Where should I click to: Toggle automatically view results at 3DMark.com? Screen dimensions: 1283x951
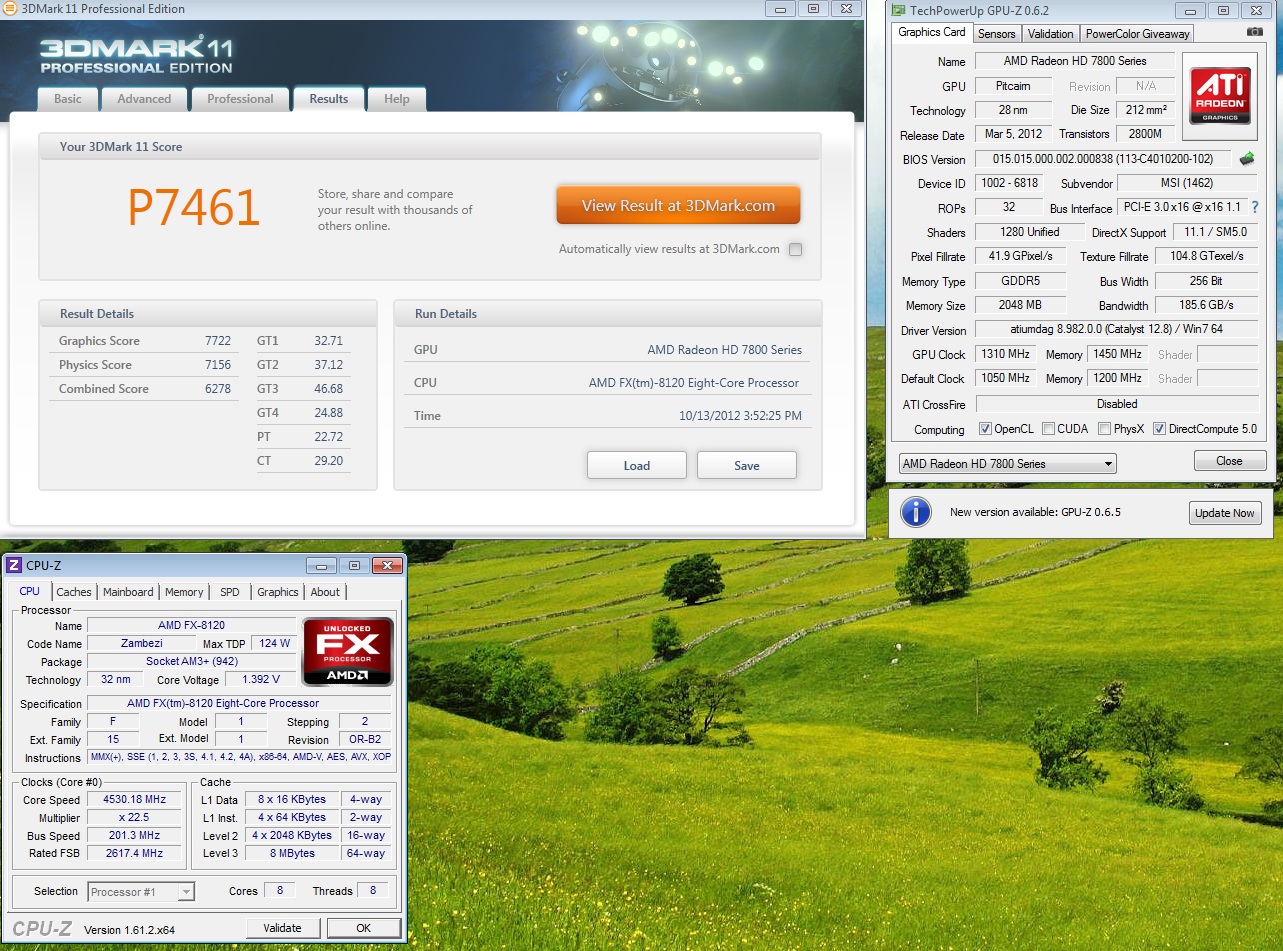795,249
